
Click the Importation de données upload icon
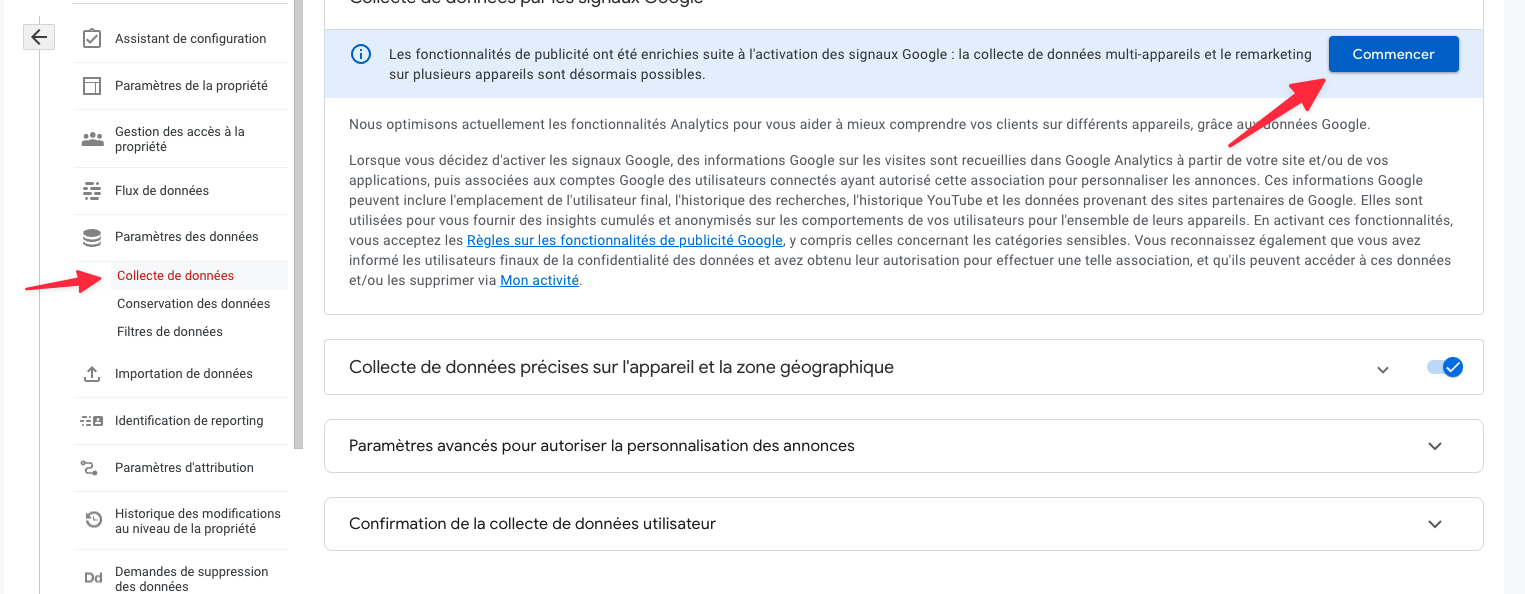coord(92,374)
